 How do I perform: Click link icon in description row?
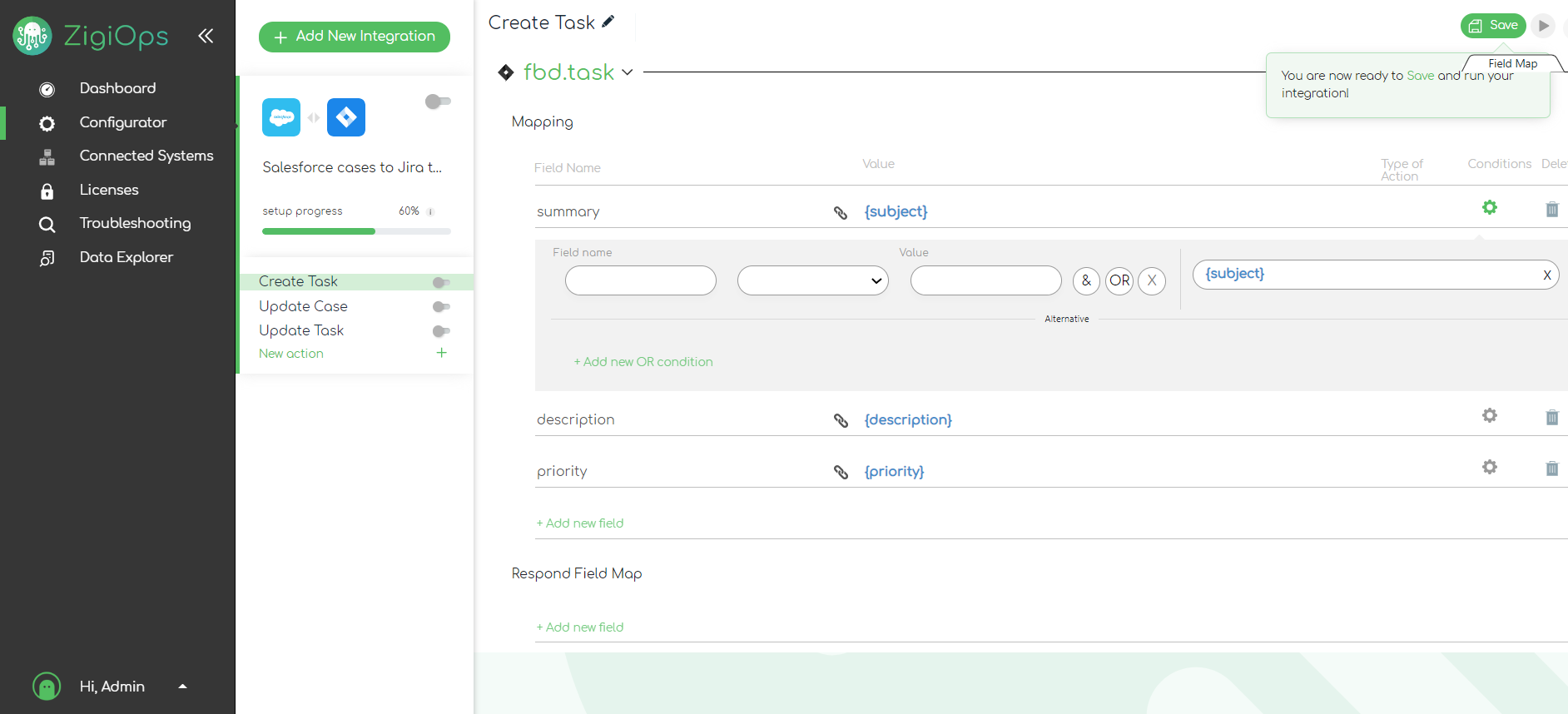click(841, 421)
